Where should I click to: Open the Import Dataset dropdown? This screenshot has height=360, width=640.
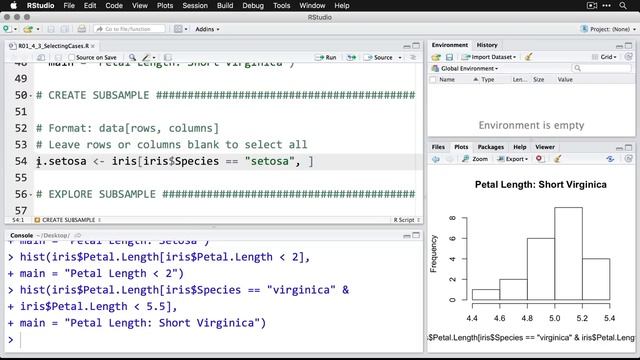click(x=489, y=57)
